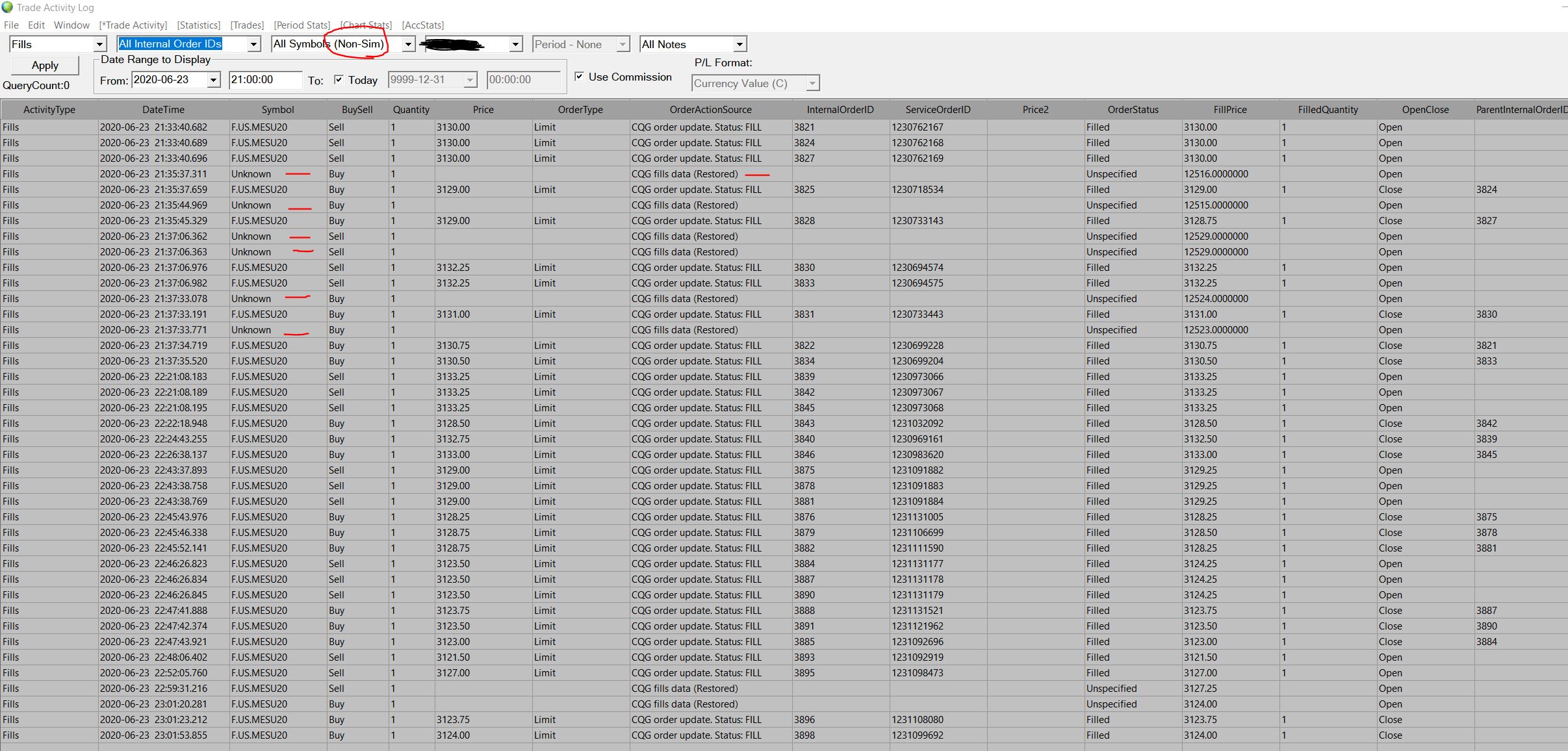Switch to the [Period Stats] tab
1568x751 pixels.
click(302, 25)
